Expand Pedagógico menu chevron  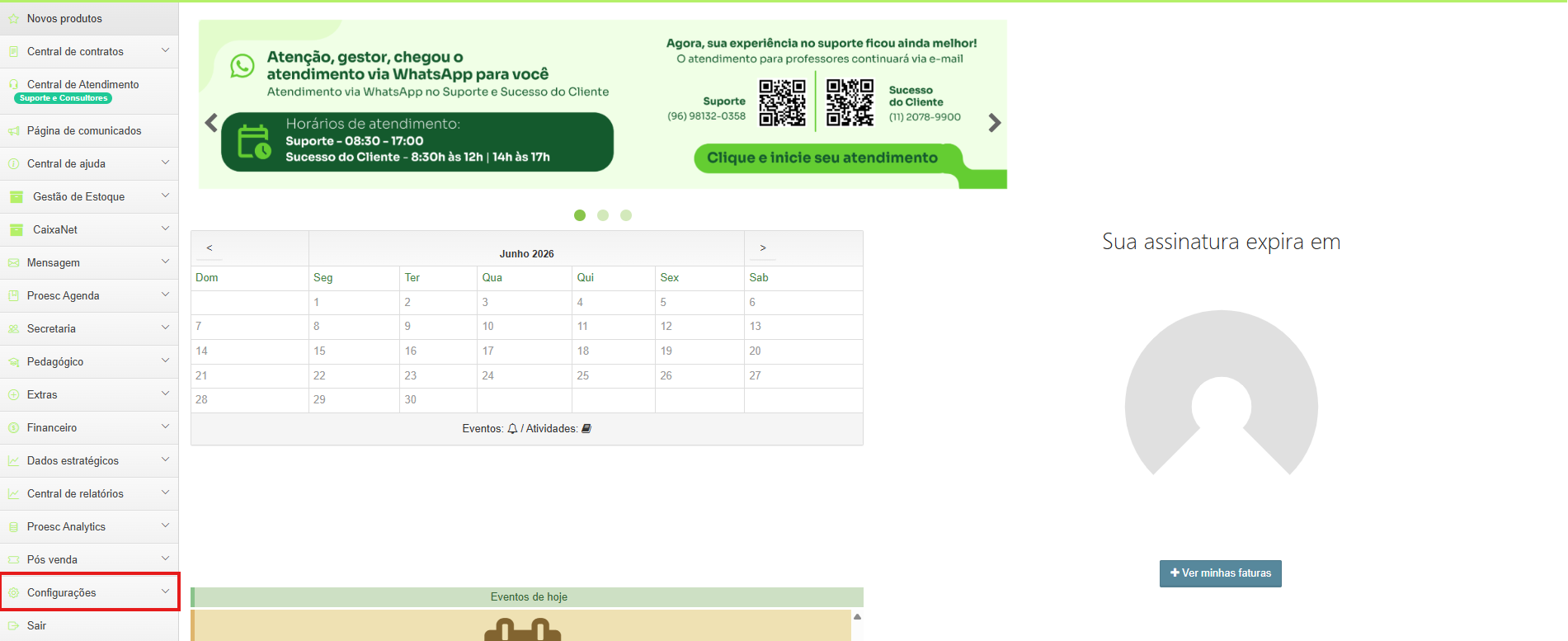(165, 361)
